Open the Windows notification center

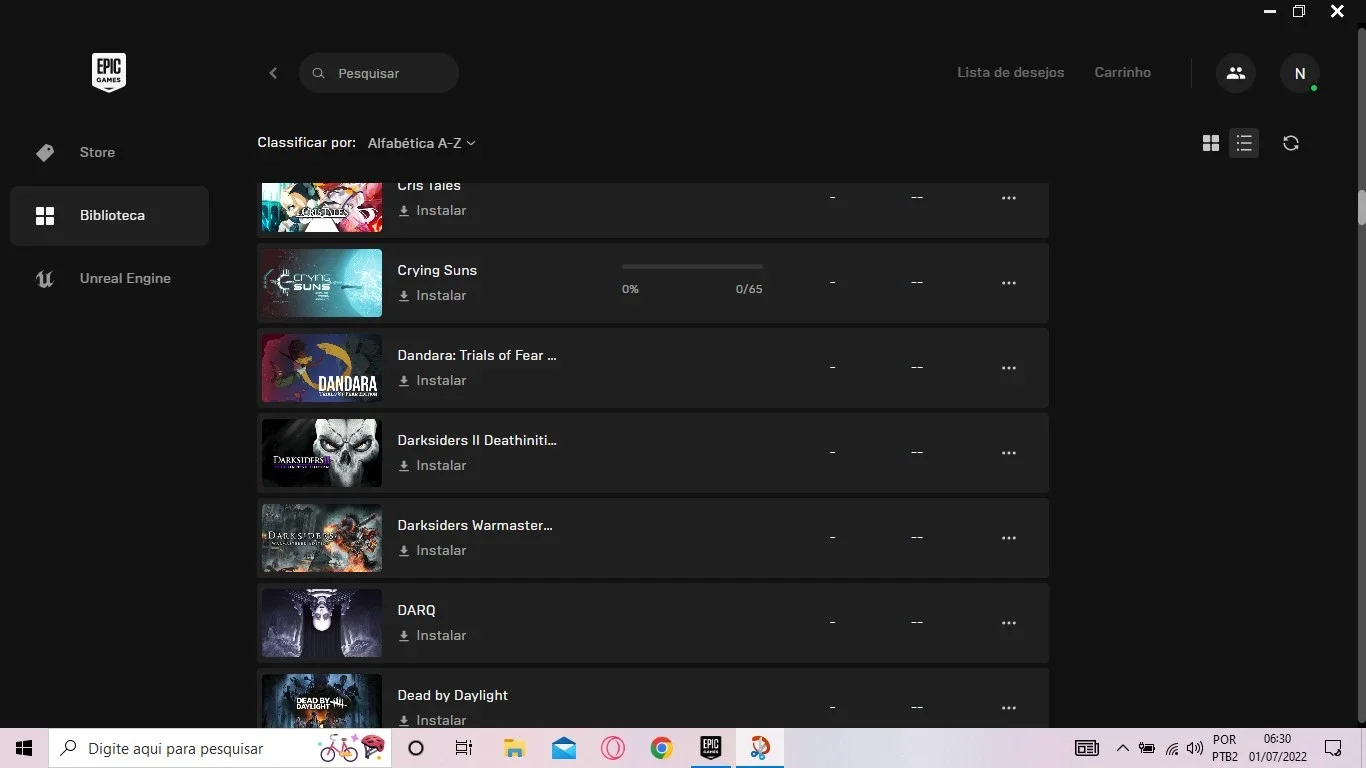[x=1333, y=748]
